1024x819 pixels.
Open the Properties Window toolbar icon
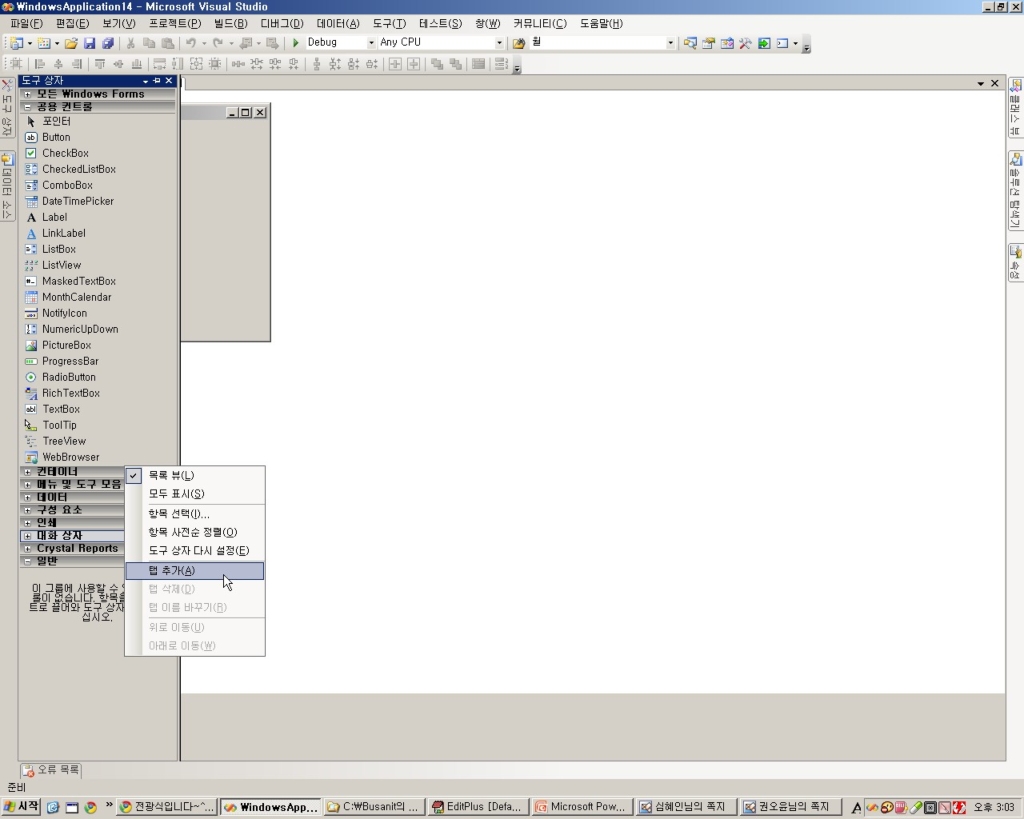tap(709, 43)
